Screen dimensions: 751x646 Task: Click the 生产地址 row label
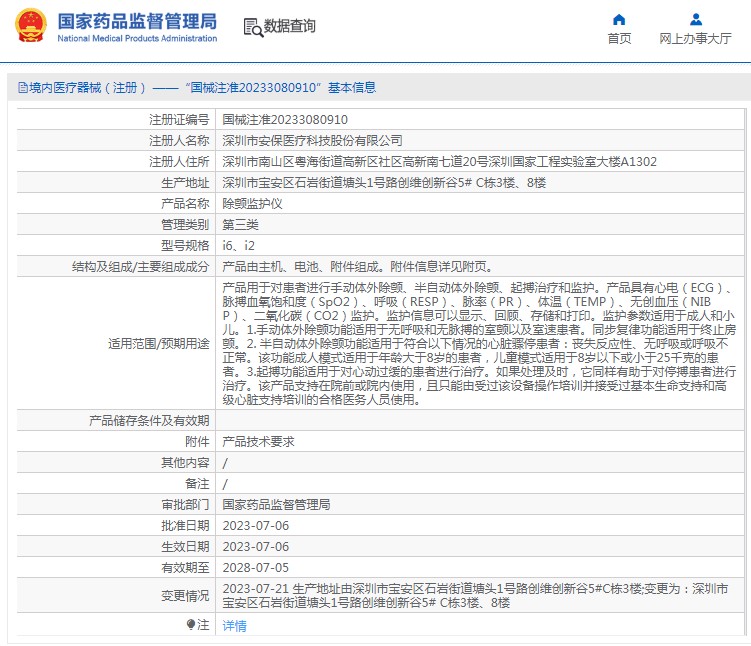[185, 182]
